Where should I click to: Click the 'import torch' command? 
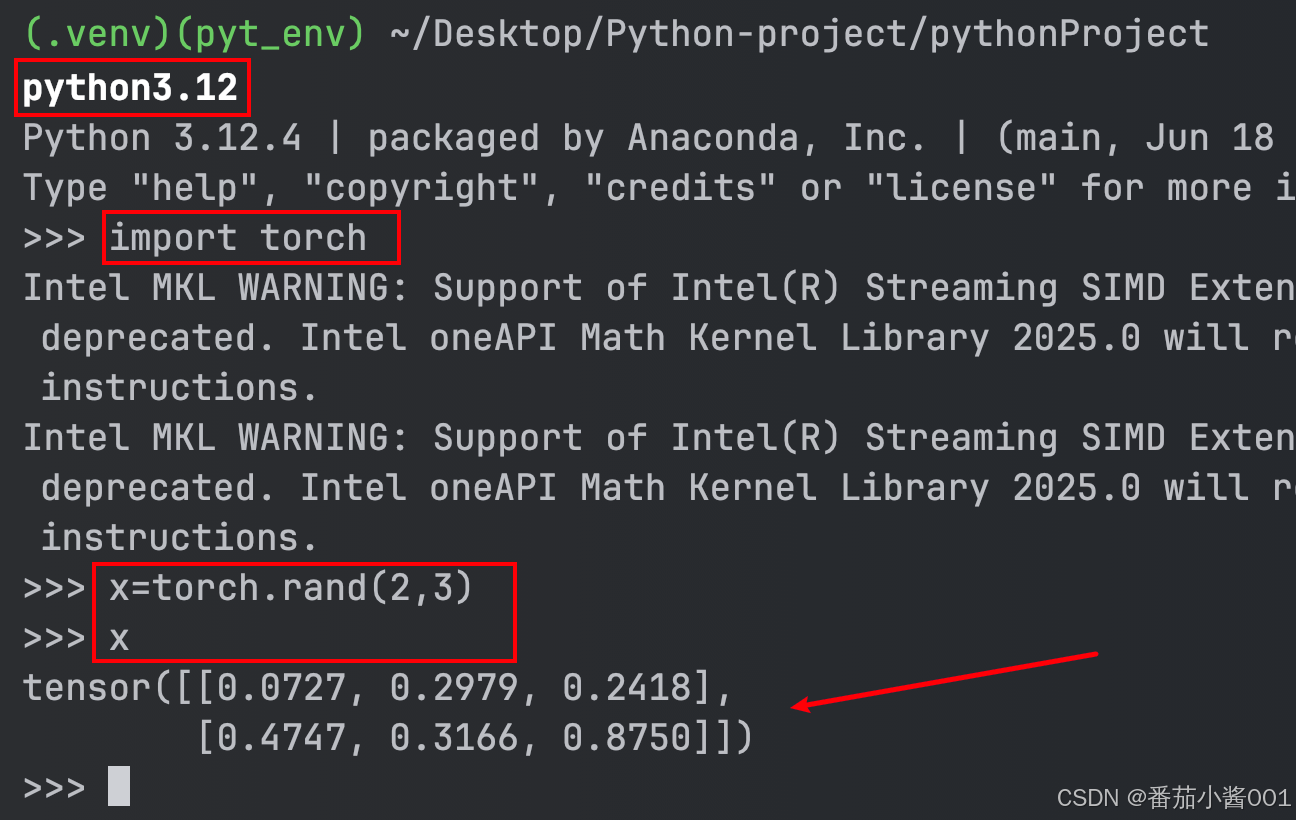(238, 238)
